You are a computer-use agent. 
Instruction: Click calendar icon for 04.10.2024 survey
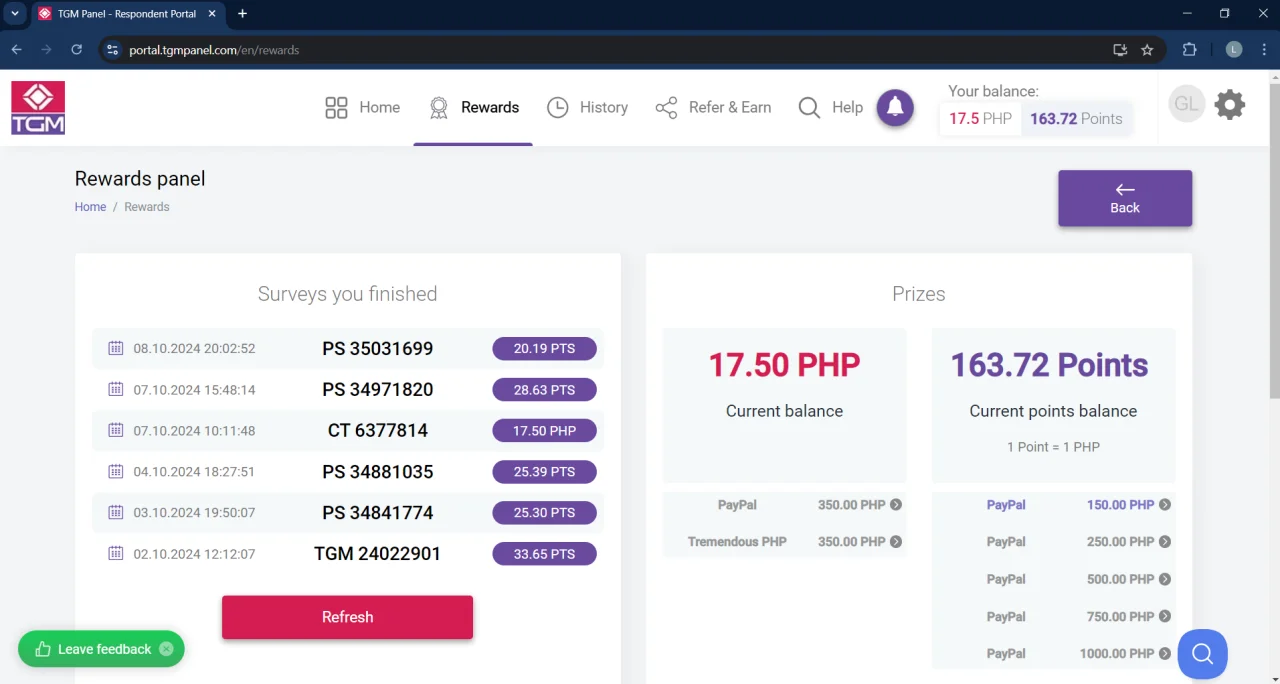115,471
